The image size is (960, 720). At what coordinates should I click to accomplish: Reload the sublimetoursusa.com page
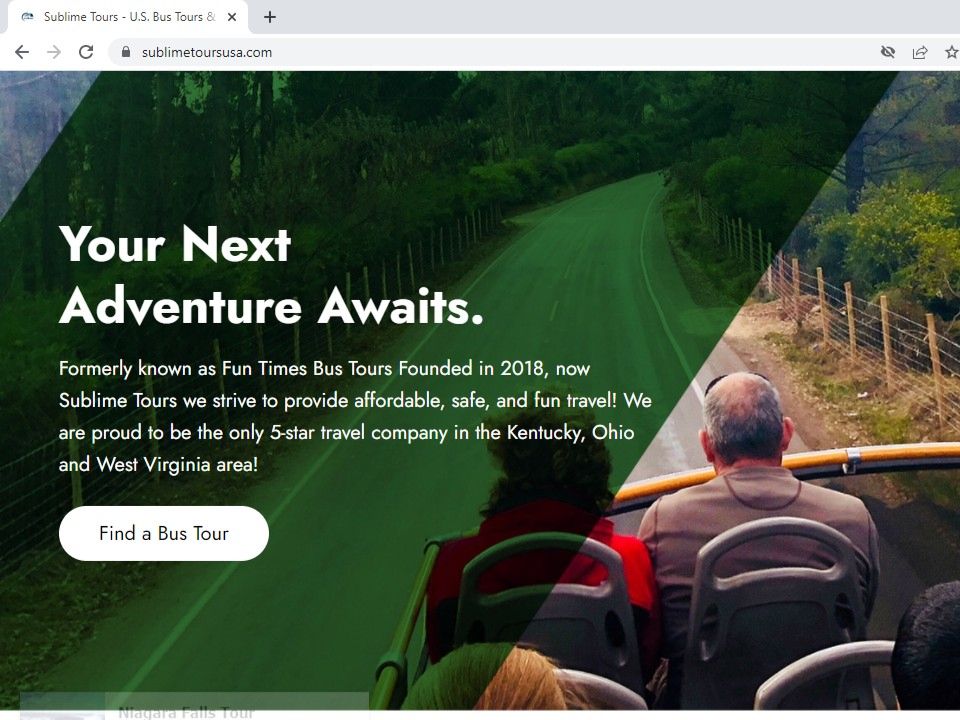point(86,52)
